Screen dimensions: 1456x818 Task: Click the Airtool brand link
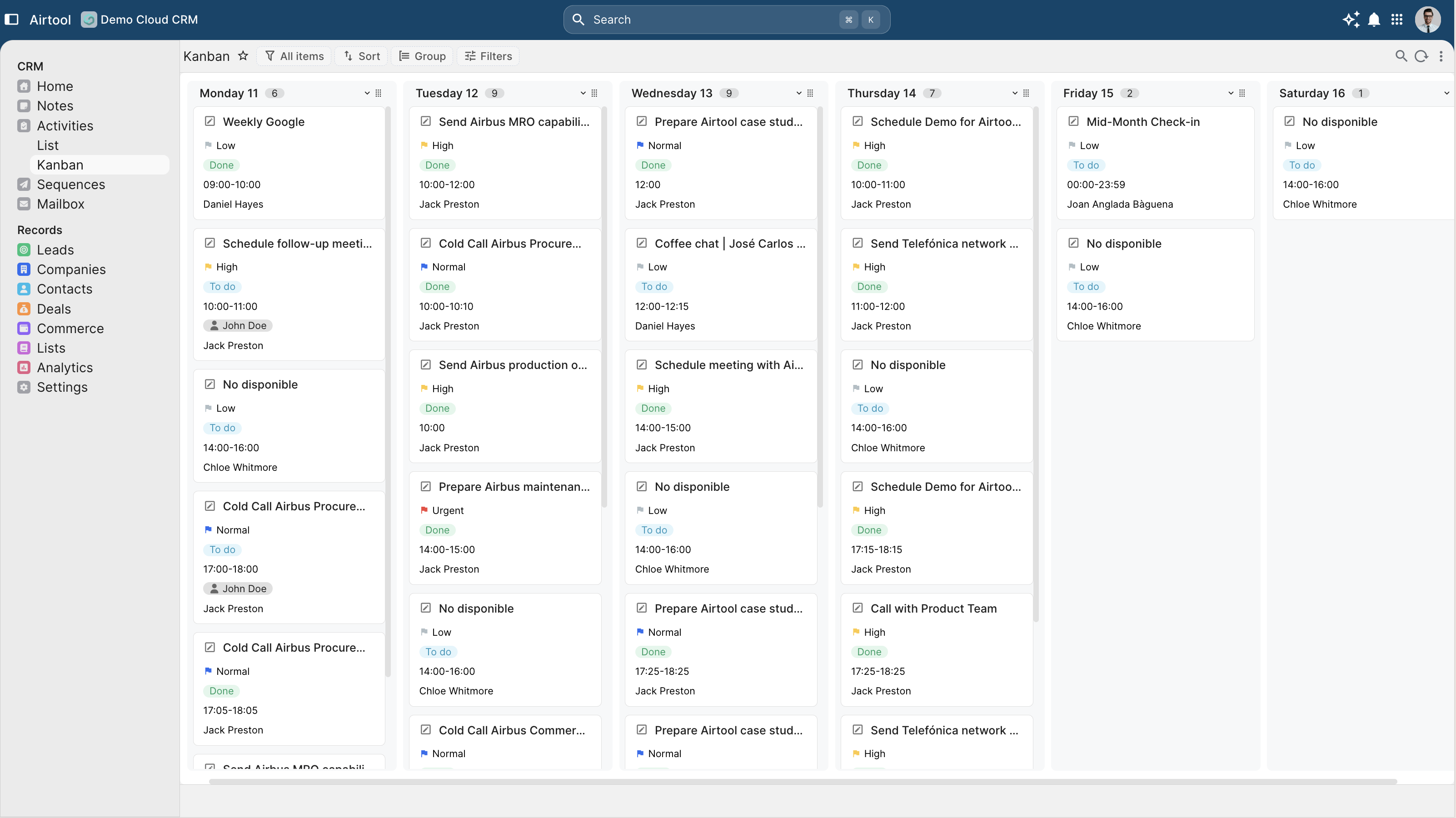point(50,19)
